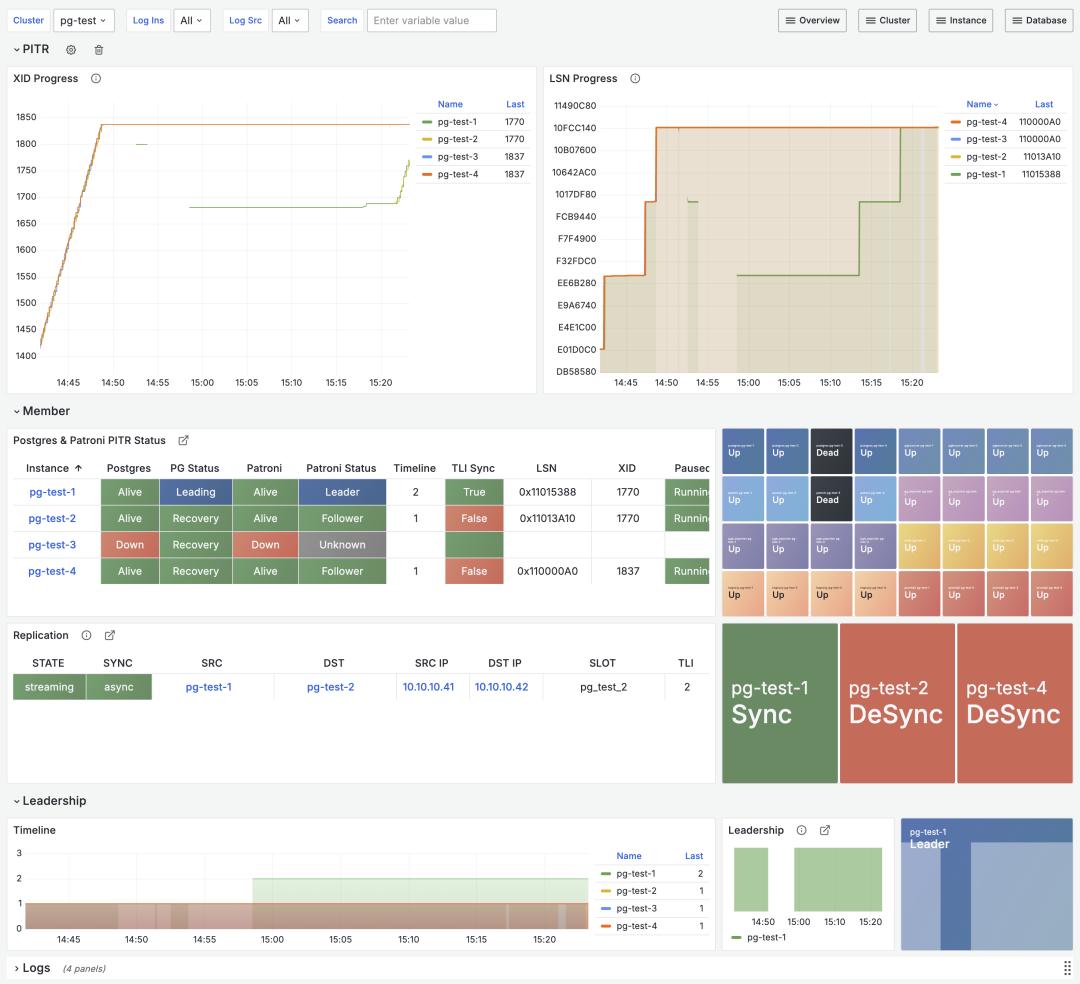Open the Log Src All dropdown
The width and height of the screenshot is (1080, 984).
coord(289,21)
